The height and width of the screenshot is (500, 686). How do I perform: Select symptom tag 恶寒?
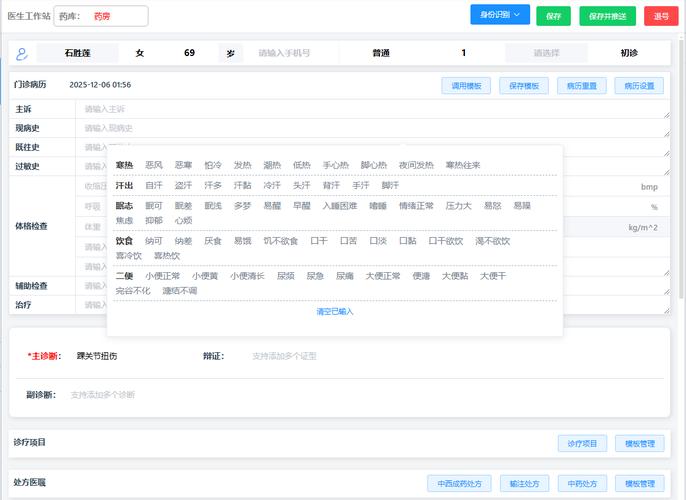coord(183,165)
